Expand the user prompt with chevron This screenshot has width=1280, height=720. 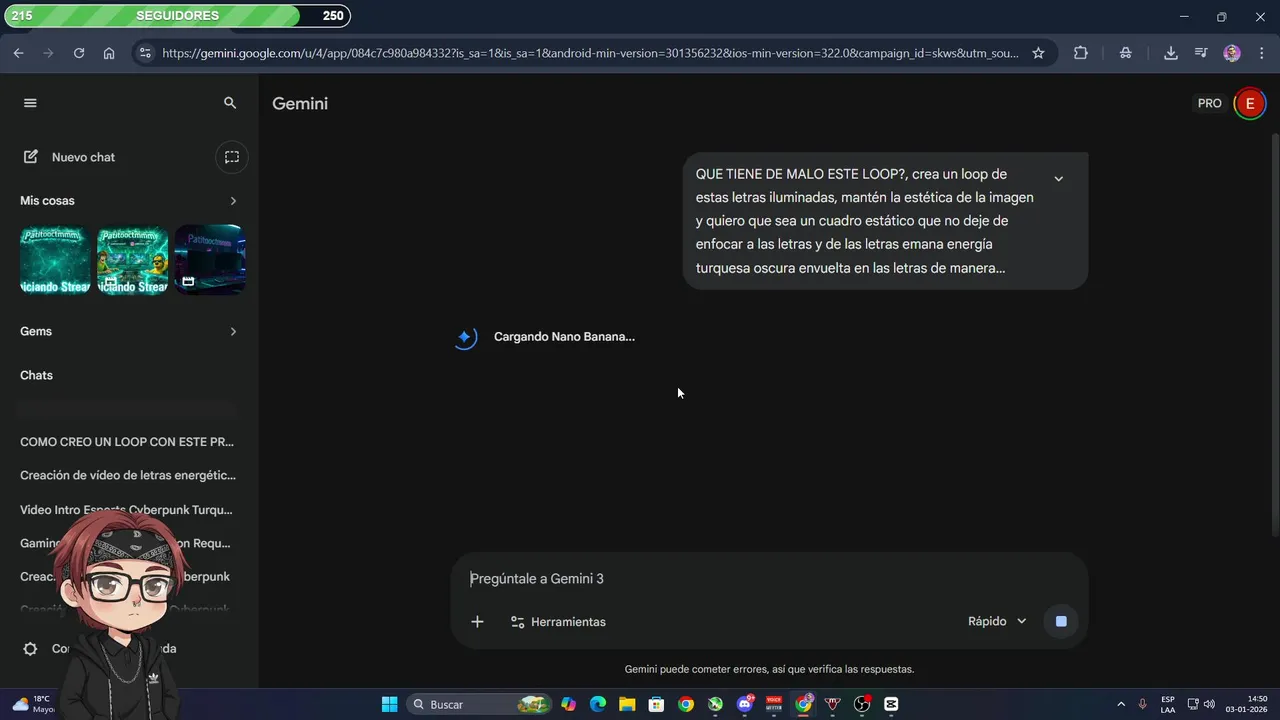[1058, 179]
